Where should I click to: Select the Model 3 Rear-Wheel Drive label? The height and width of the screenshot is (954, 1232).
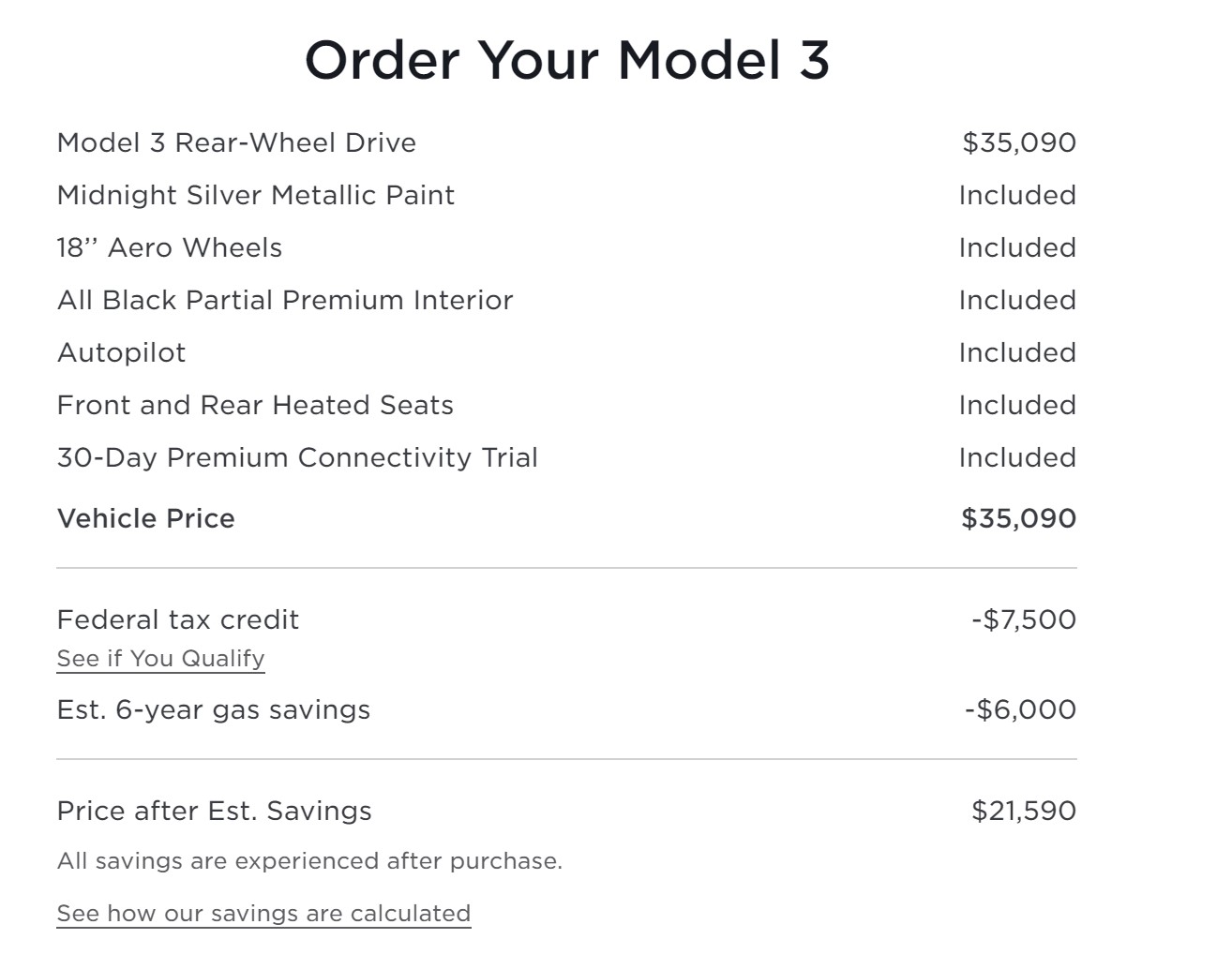coord(236,142)
